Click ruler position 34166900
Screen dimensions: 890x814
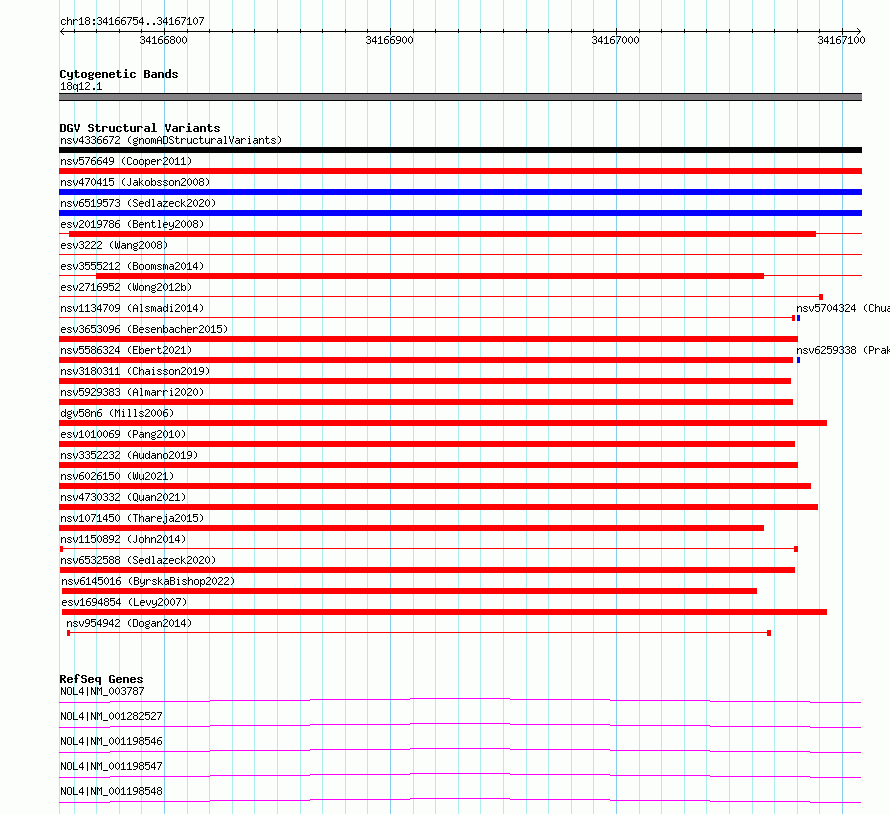coord(389,40)
